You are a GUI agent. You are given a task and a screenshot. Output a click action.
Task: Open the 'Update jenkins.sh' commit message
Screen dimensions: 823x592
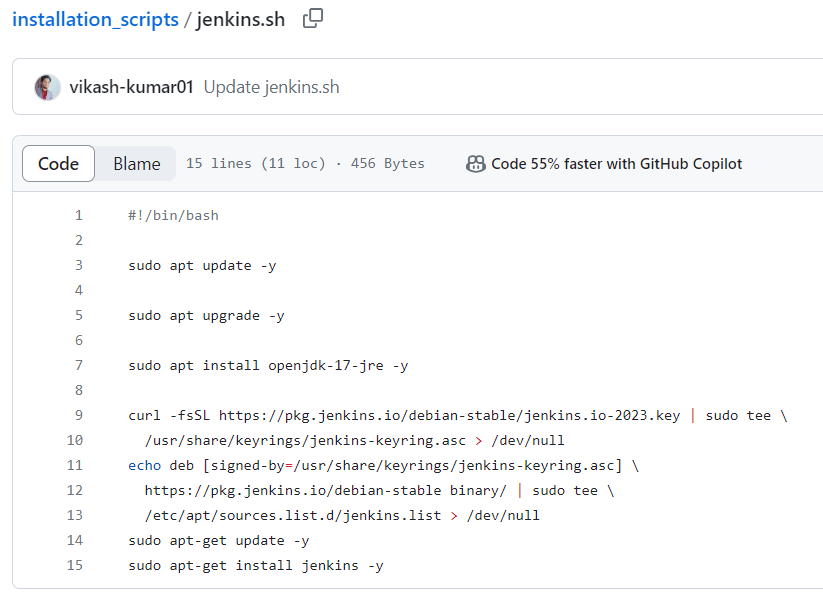[x=271, y=87]
